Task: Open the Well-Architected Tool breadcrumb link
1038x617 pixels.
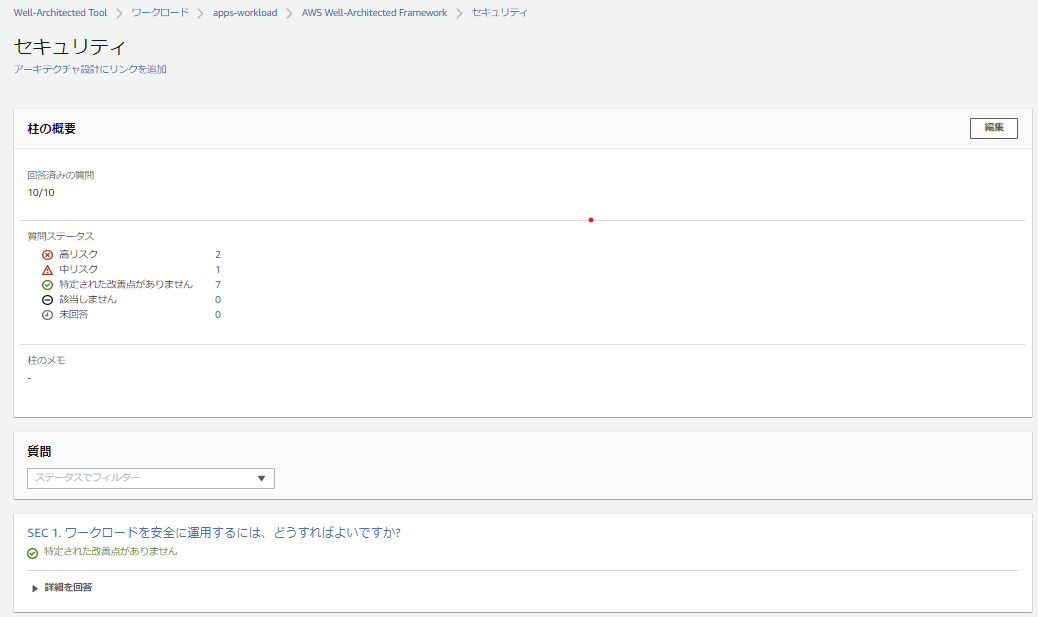Action: point(60,13)
